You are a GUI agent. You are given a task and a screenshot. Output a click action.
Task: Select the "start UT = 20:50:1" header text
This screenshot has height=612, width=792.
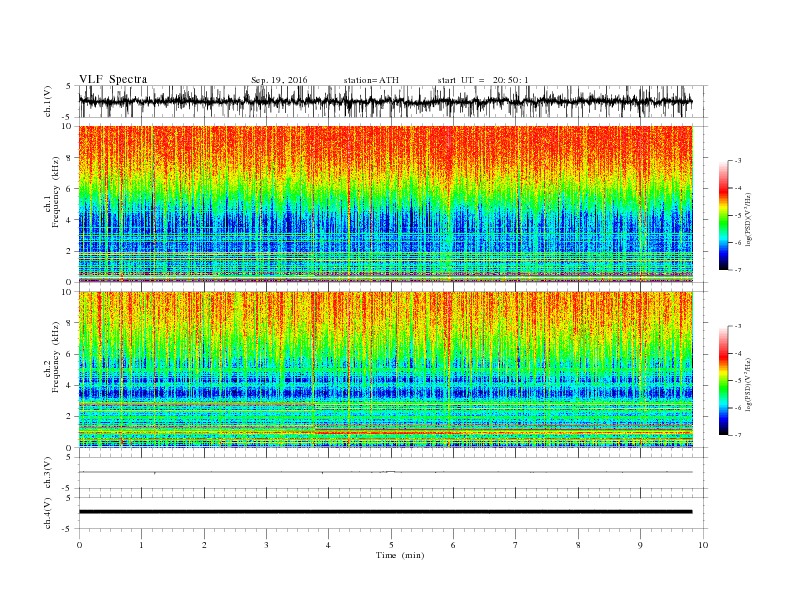pos(483,80)
